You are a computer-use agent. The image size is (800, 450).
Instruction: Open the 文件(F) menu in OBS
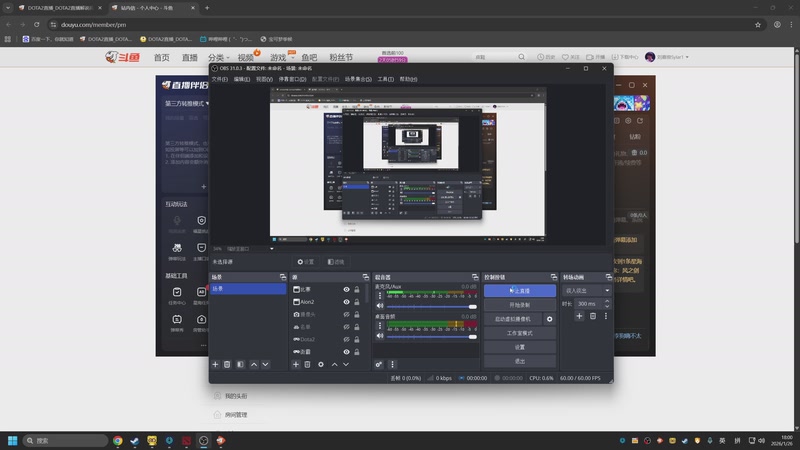click(220, 79)
